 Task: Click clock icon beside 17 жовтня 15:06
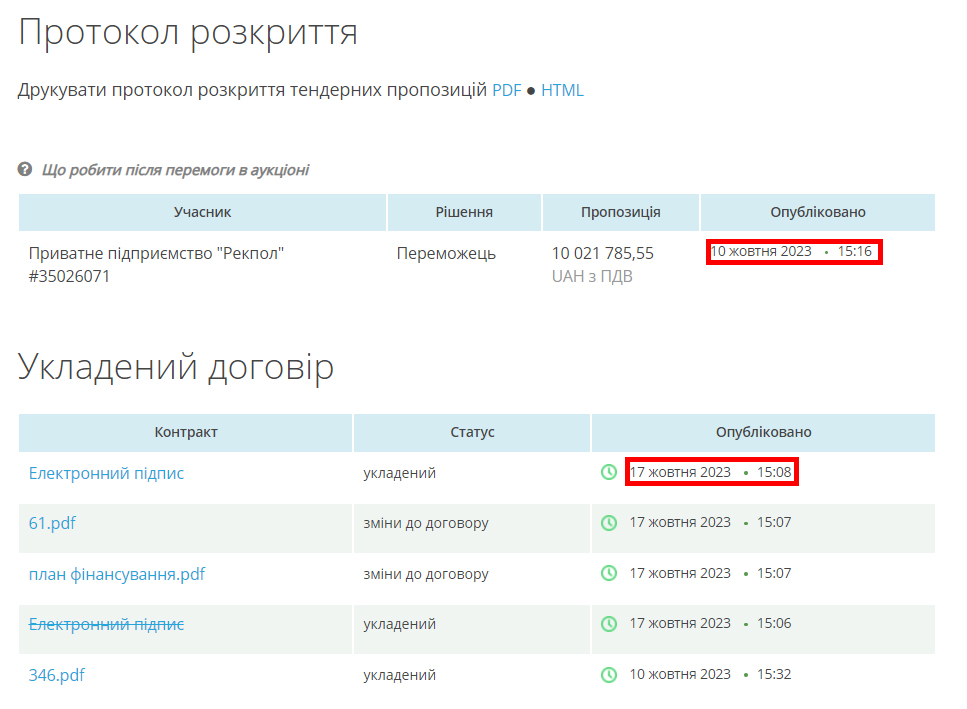pos(609,623)
